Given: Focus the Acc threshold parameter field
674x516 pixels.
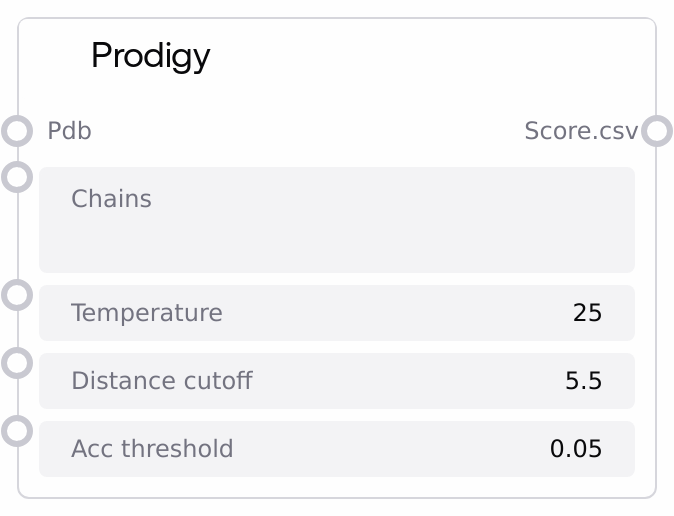Looking at the screenshot, I should tap(336, 449).
